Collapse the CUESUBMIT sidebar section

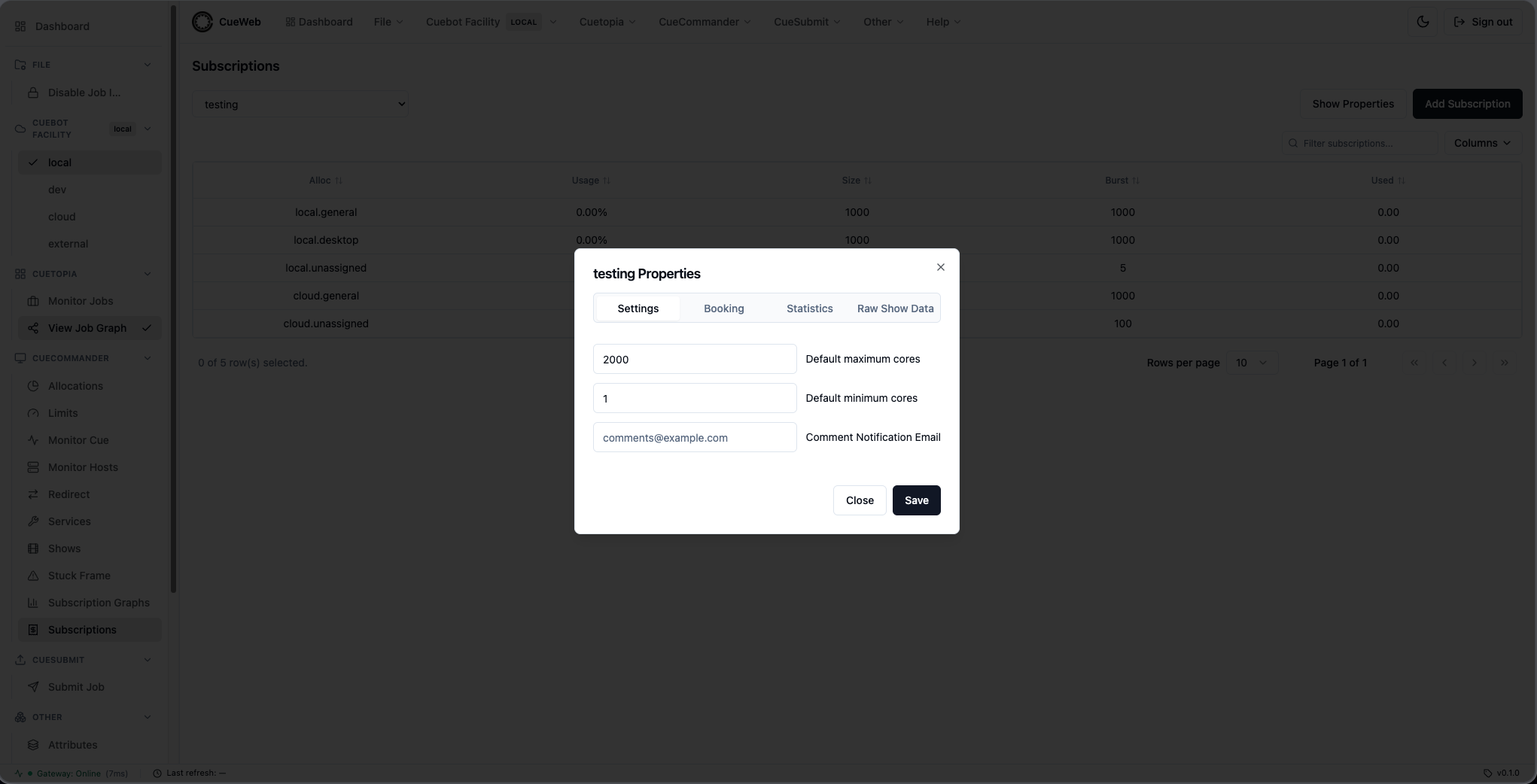tap(148, 660)
